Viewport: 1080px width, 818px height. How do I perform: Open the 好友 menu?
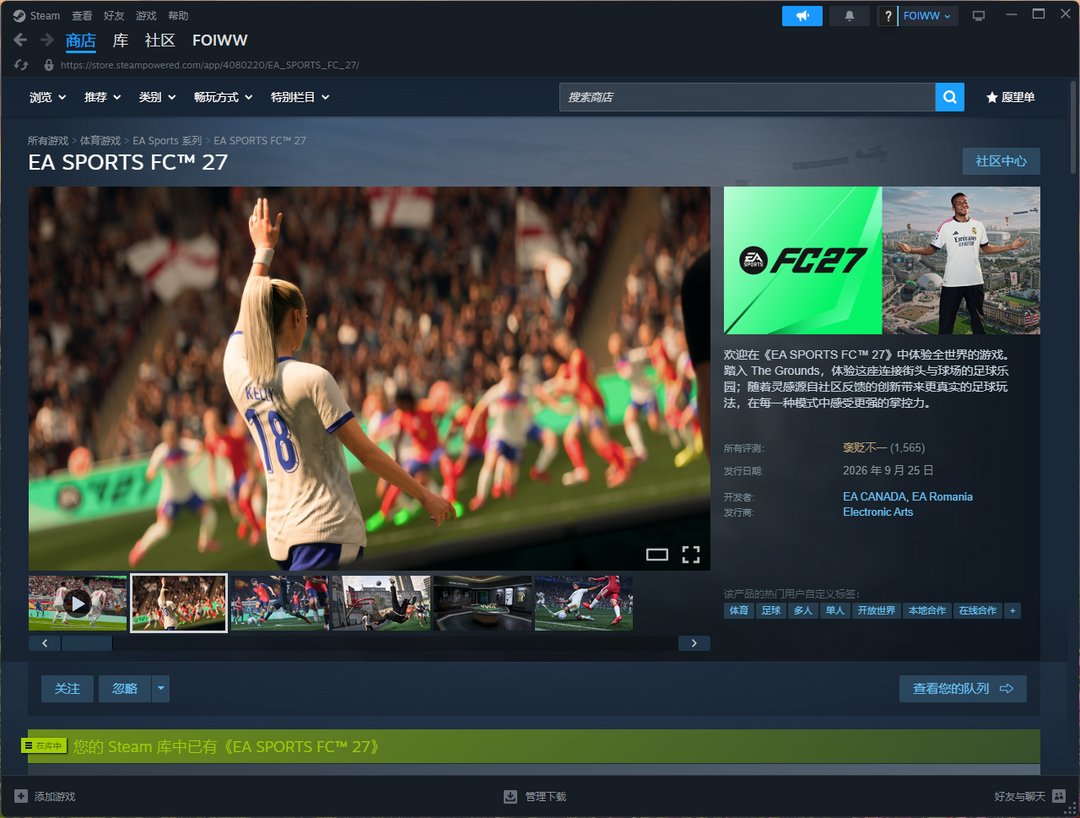114,16
